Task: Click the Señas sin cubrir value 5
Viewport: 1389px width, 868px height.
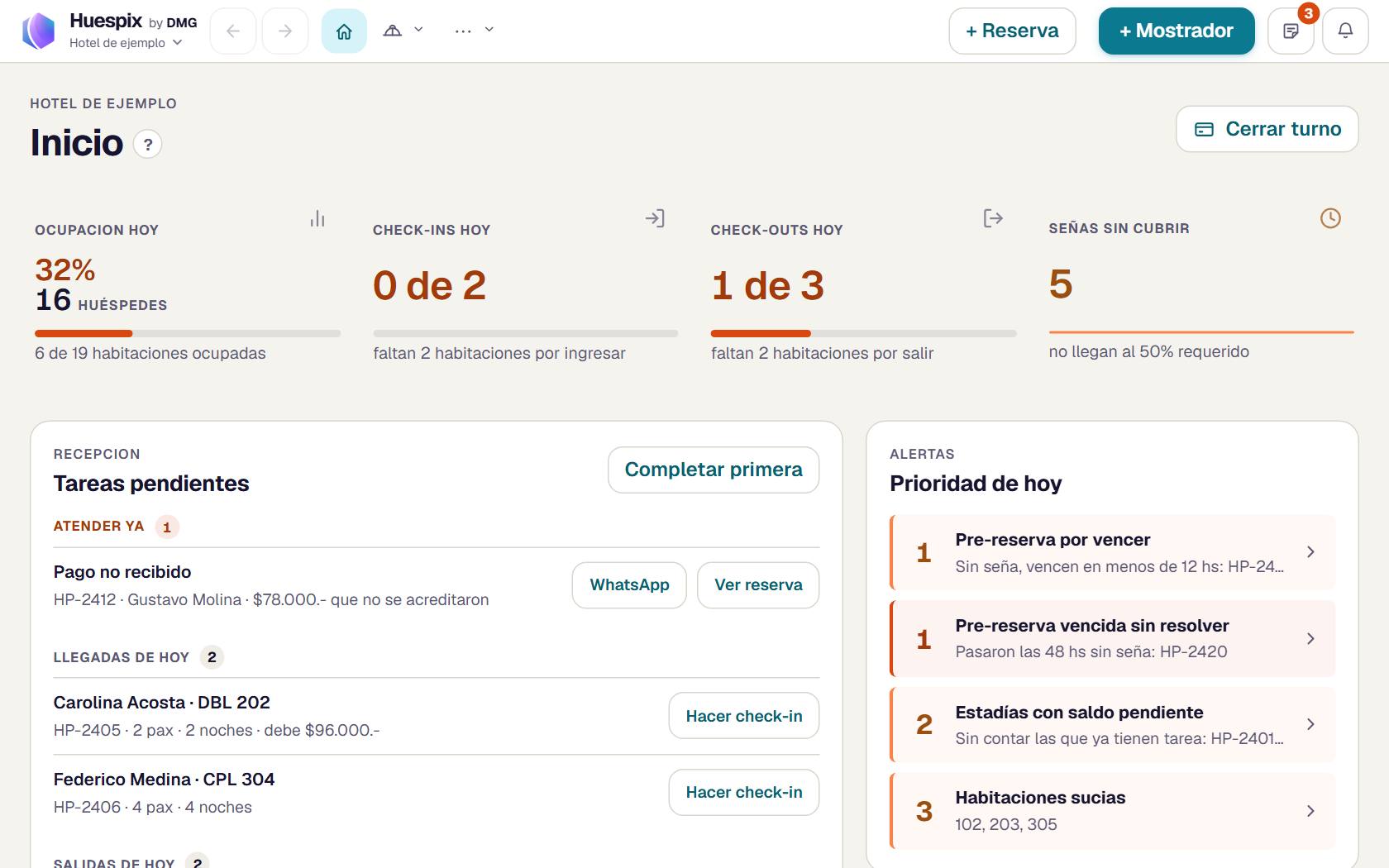Action: coord(1061,284)
